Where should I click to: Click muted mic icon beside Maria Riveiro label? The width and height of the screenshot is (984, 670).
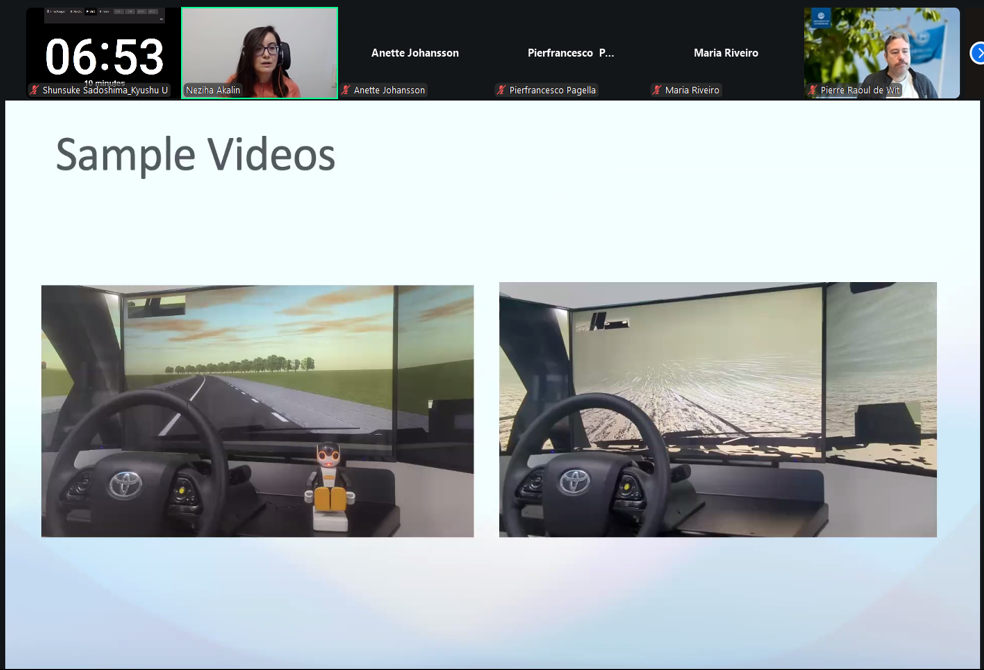[x=657, y=90]
